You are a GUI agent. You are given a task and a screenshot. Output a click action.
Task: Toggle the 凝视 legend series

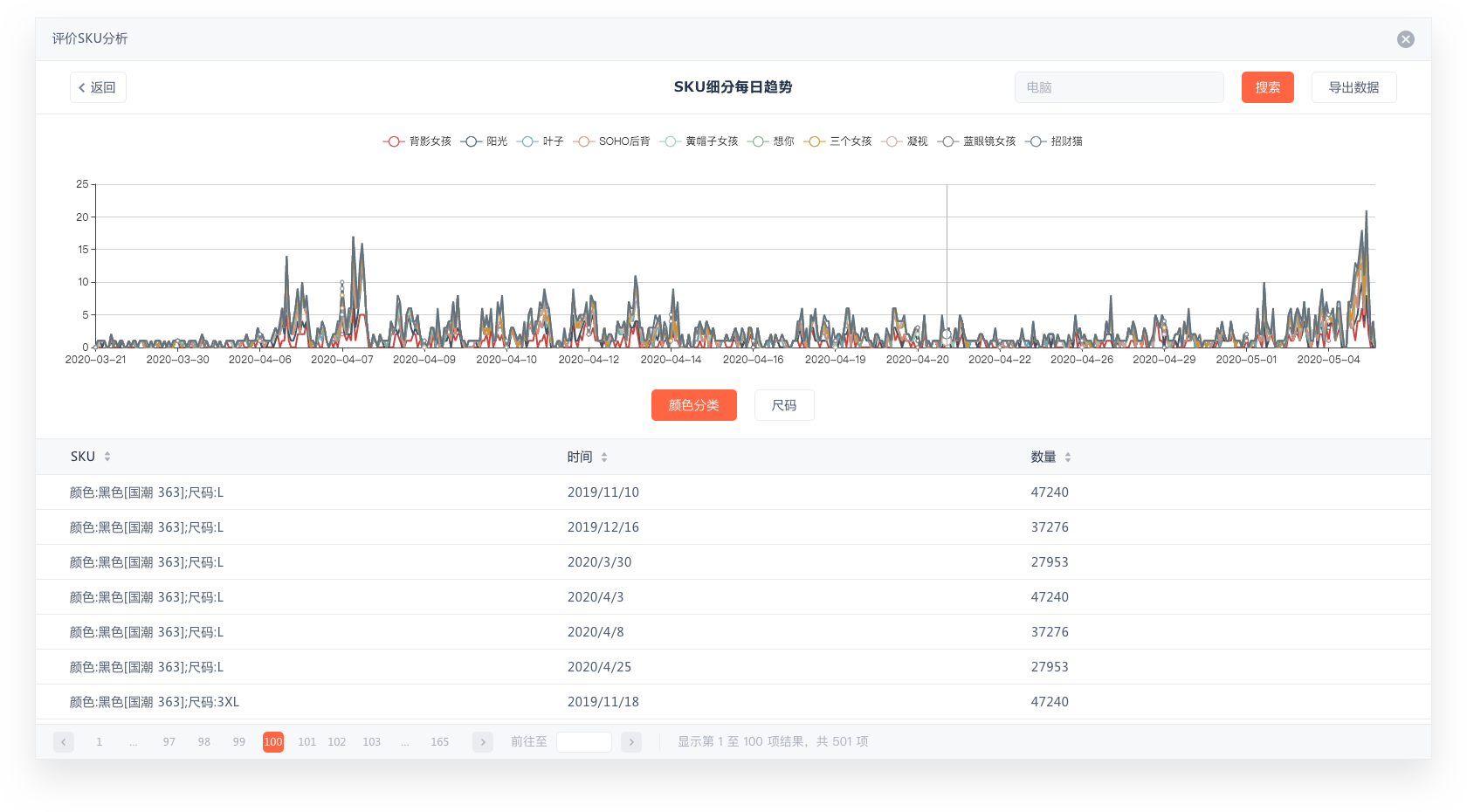(905, 141)
